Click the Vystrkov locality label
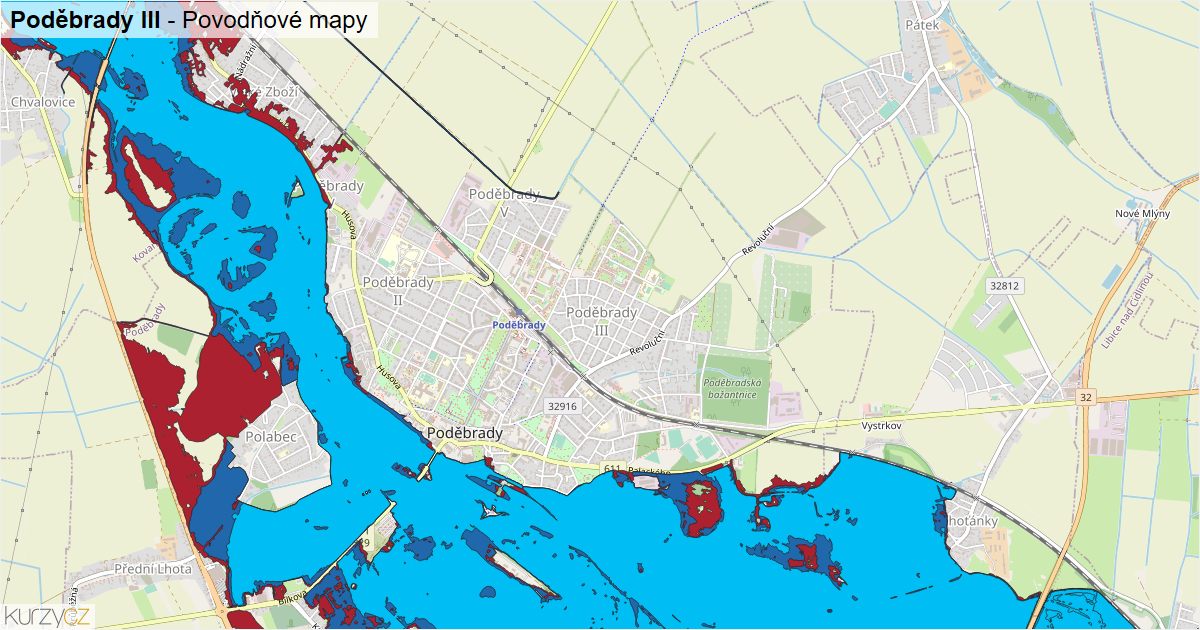Image resolution: width=1200 pixels, height=630 pixels. 882,425
